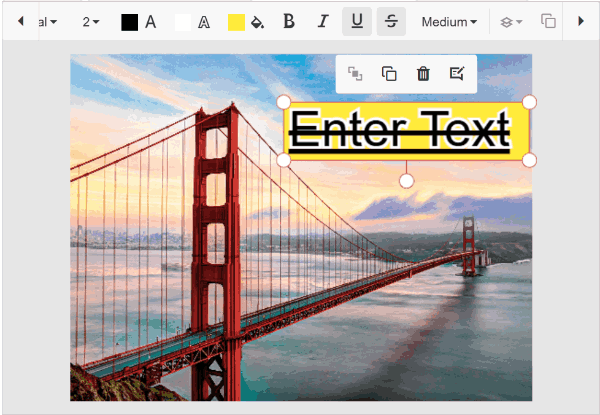Click the Enter Text box on canvas

click(406, 130)
